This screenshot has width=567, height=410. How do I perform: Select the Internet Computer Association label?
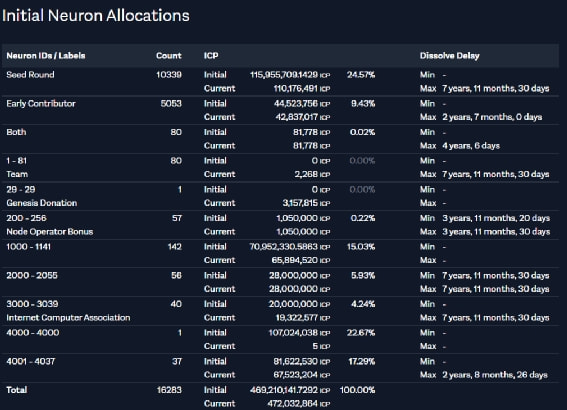[x=68, y=318]
